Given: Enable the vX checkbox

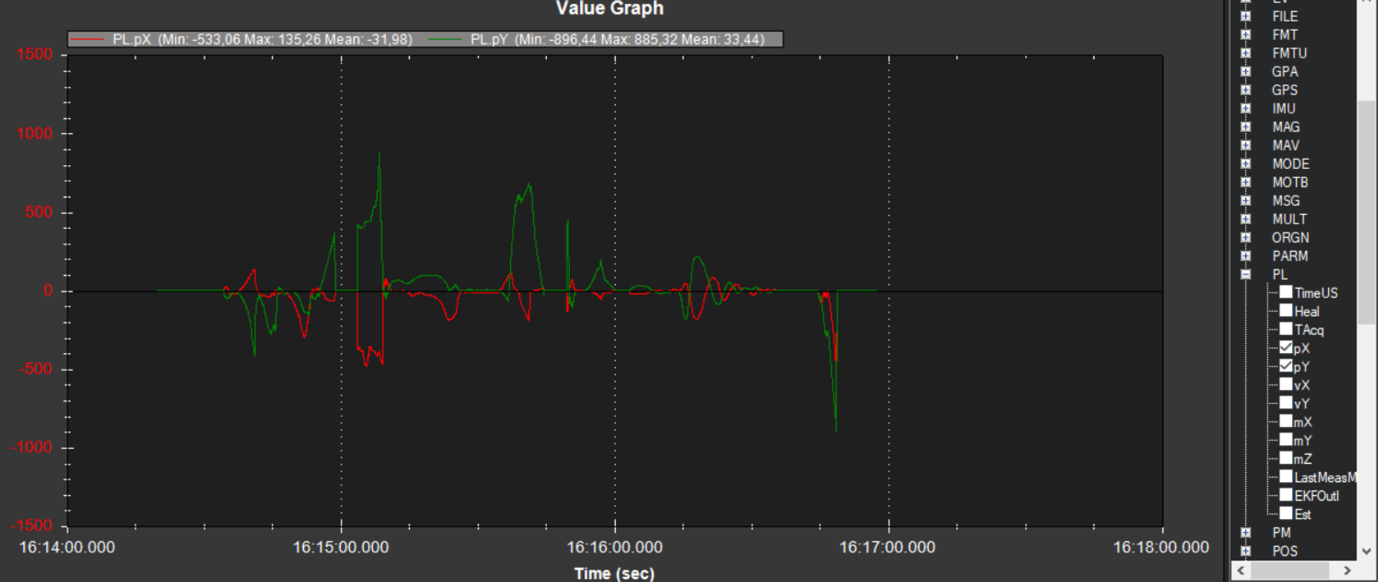Looking at the screenshot, I should click(1286, 384).
